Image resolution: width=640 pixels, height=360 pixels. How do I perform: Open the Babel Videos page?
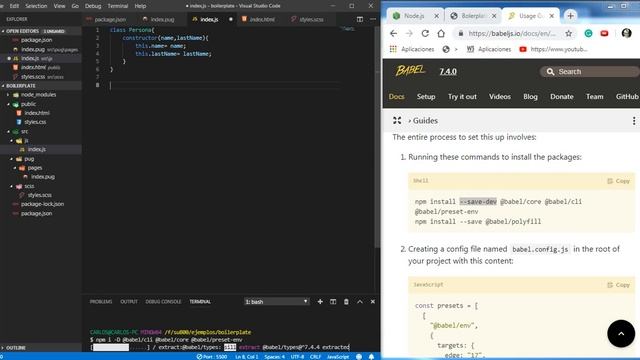point(500,97)
